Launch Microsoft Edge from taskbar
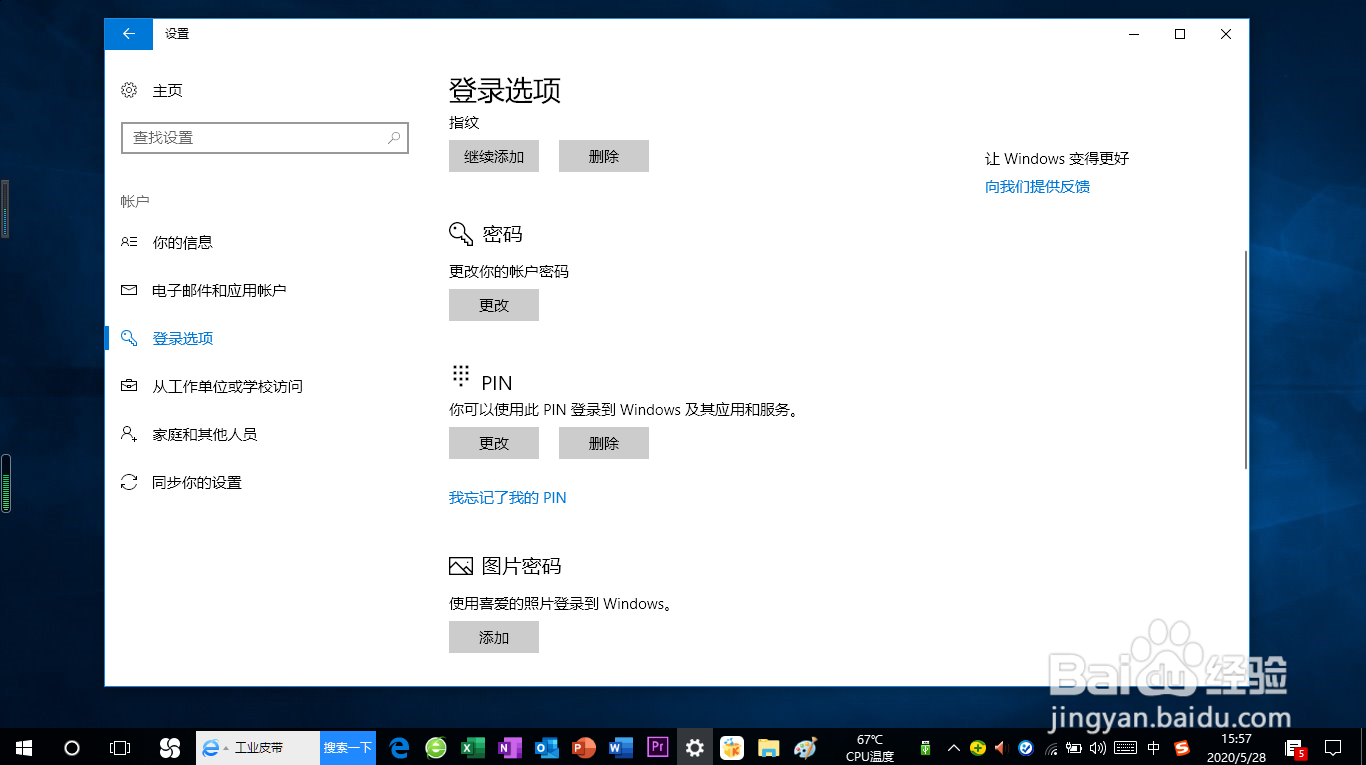1366x765 pixels. click(400, 747)
